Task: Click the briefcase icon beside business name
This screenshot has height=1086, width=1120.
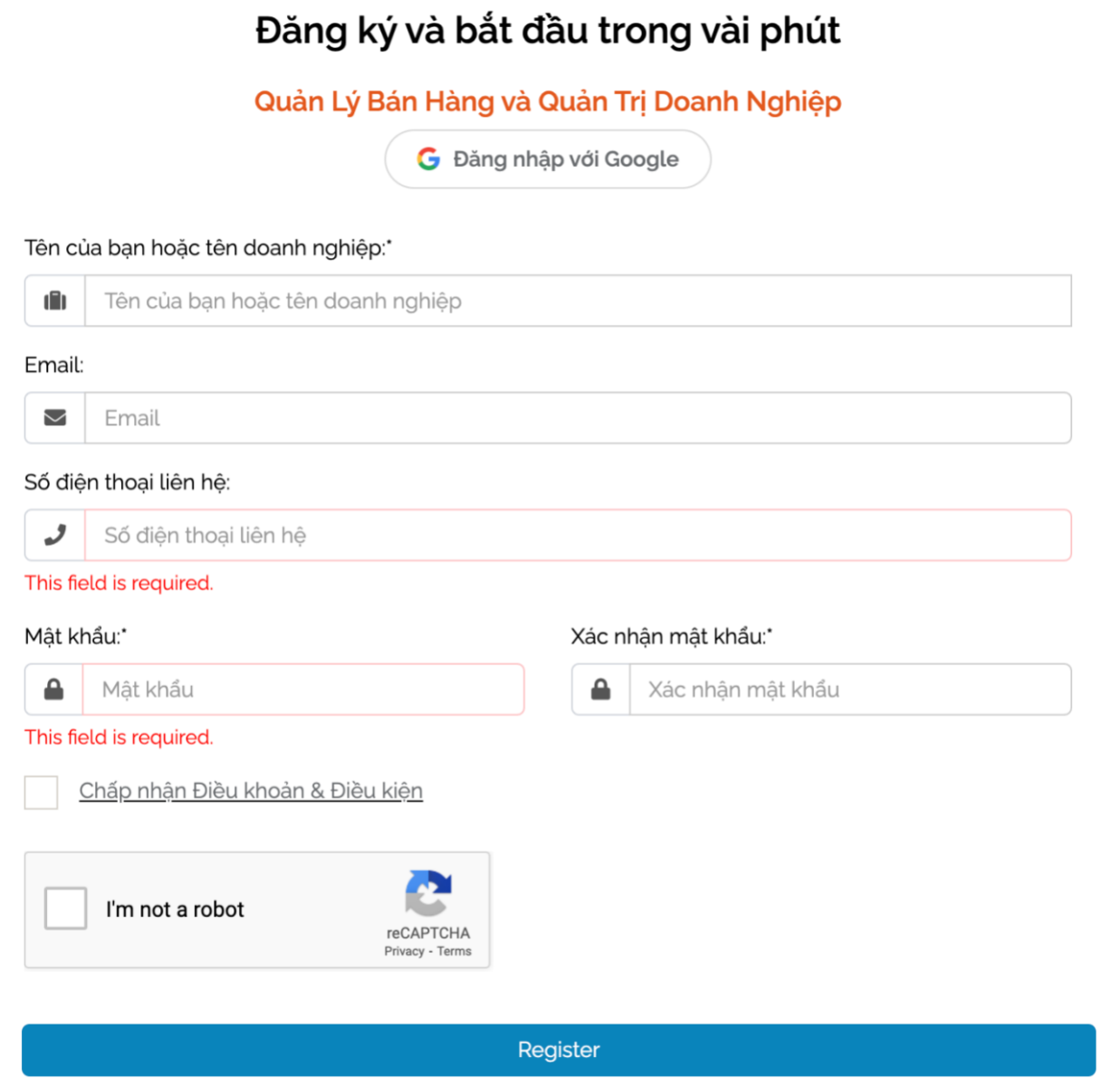Action: point(55,300)
